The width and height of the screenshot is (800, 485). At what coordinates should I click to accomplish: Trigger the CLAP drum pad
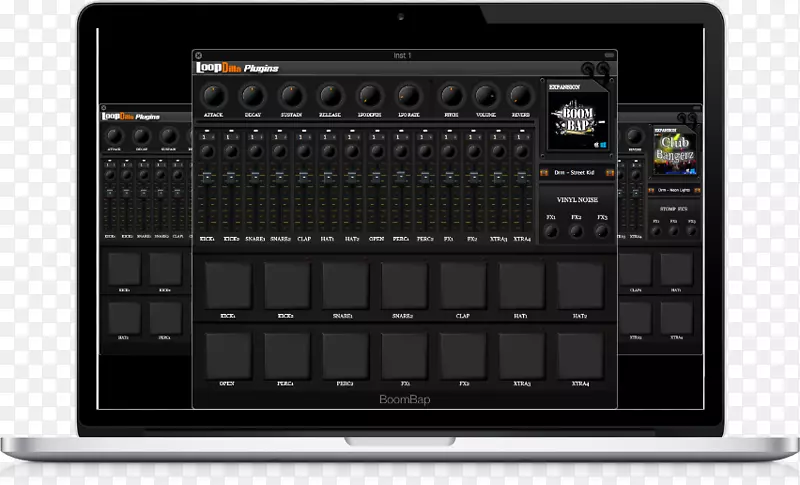coord(463,286)
